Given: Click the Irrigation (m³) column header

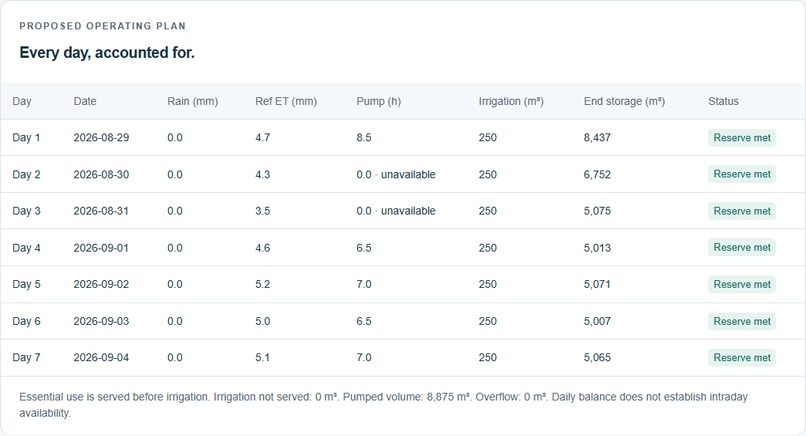Looking at the screenshot, I should (x=511, y=101).
